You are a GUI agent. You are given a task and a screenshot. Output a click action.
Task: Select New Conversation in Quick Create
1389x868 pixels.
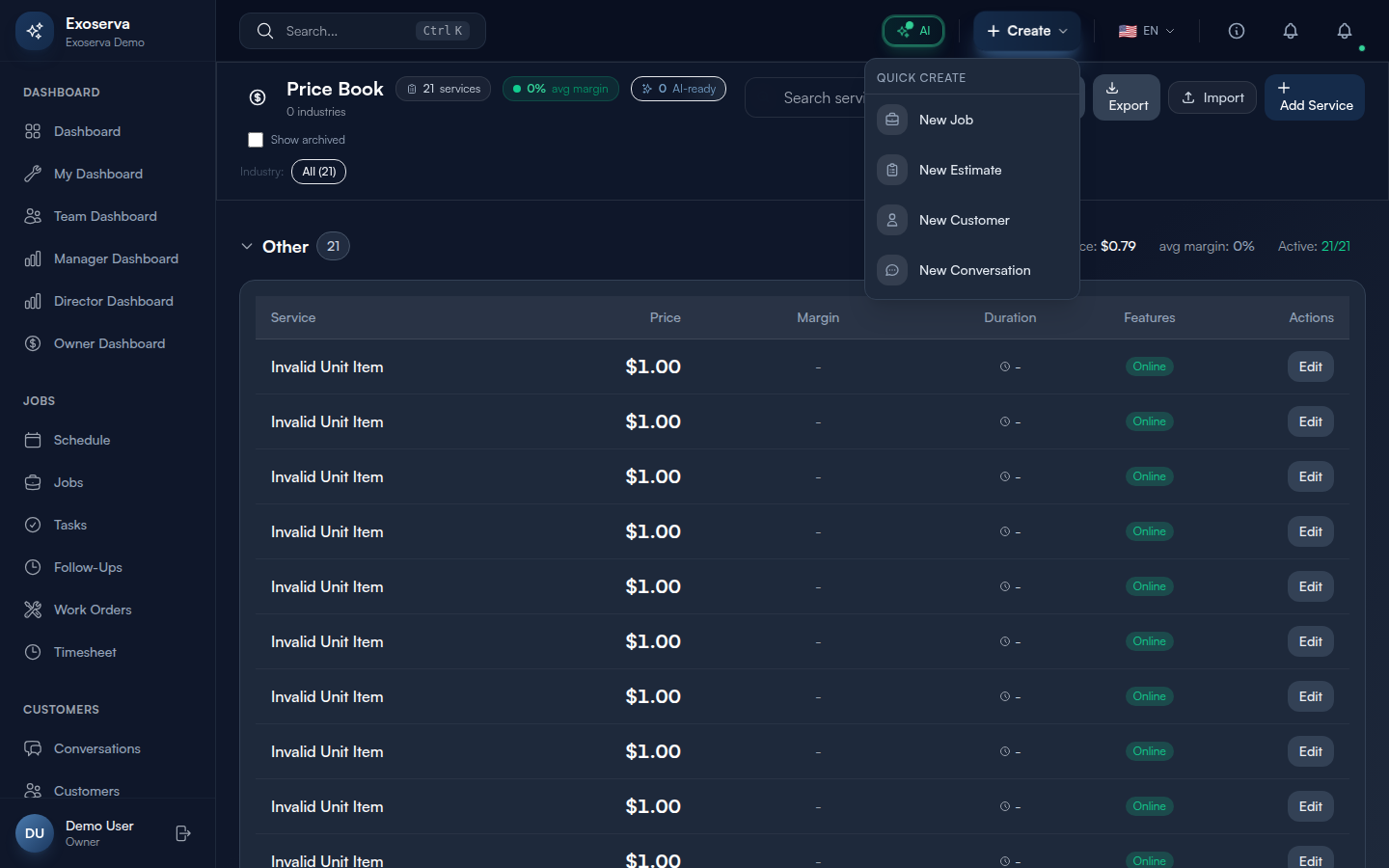[x=974, y=270]
